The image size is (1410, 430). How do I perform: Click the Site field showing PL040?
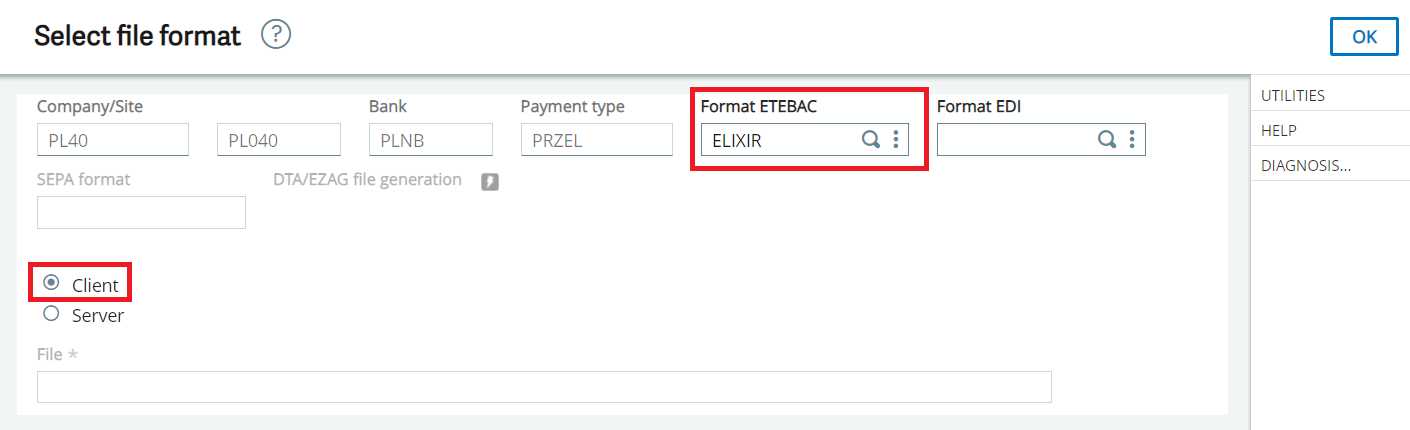coord(278,140)
